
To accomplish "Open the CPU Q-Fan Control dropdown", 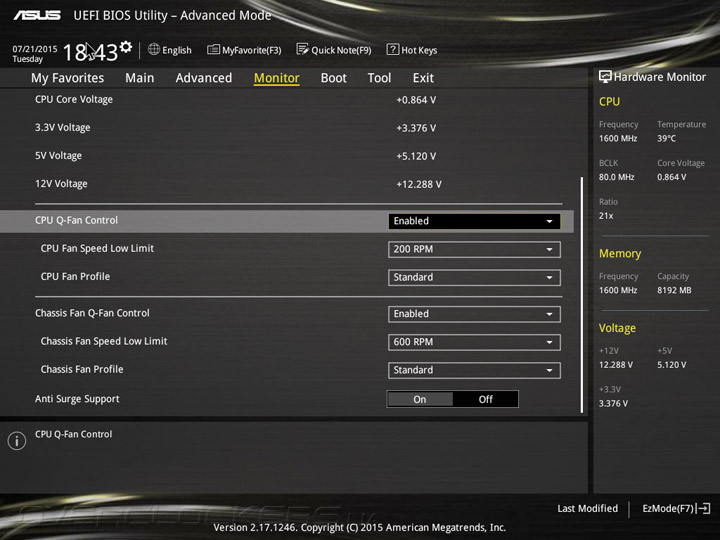I will (474, 221).
